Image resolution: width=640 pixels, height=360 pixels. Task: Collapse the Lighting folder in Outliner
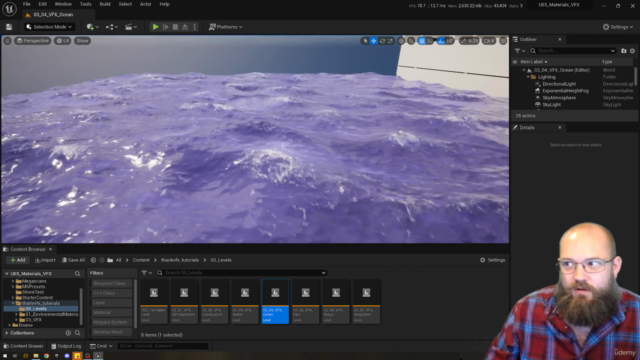point(528,77)
